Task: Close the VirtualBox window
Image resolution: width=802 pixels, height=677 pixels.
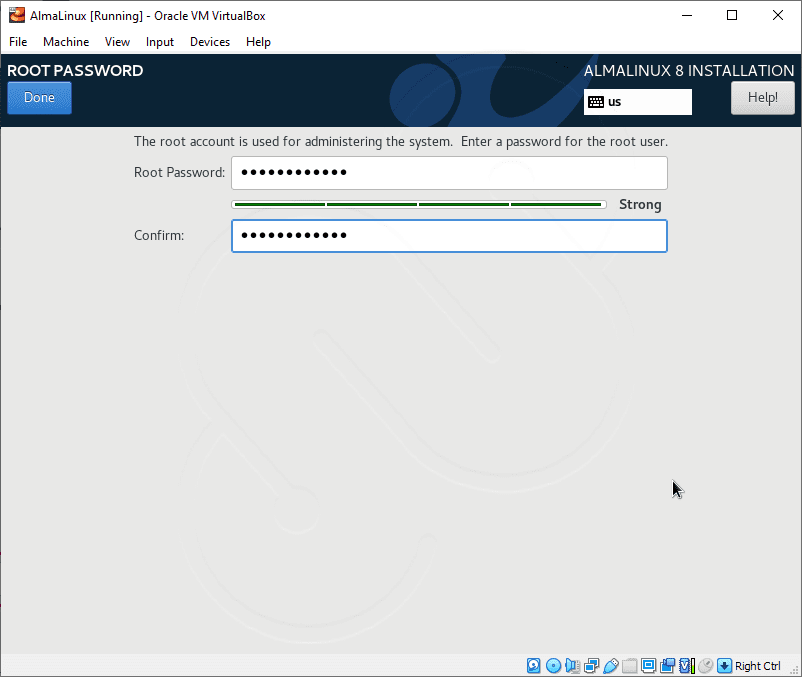Action: [777, 15]
